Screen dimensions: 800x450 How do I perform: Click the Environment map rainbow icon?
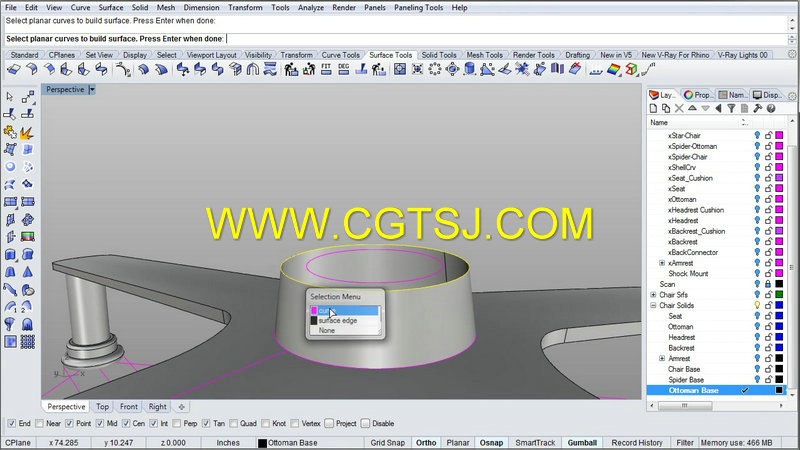(x=614, y=69)
